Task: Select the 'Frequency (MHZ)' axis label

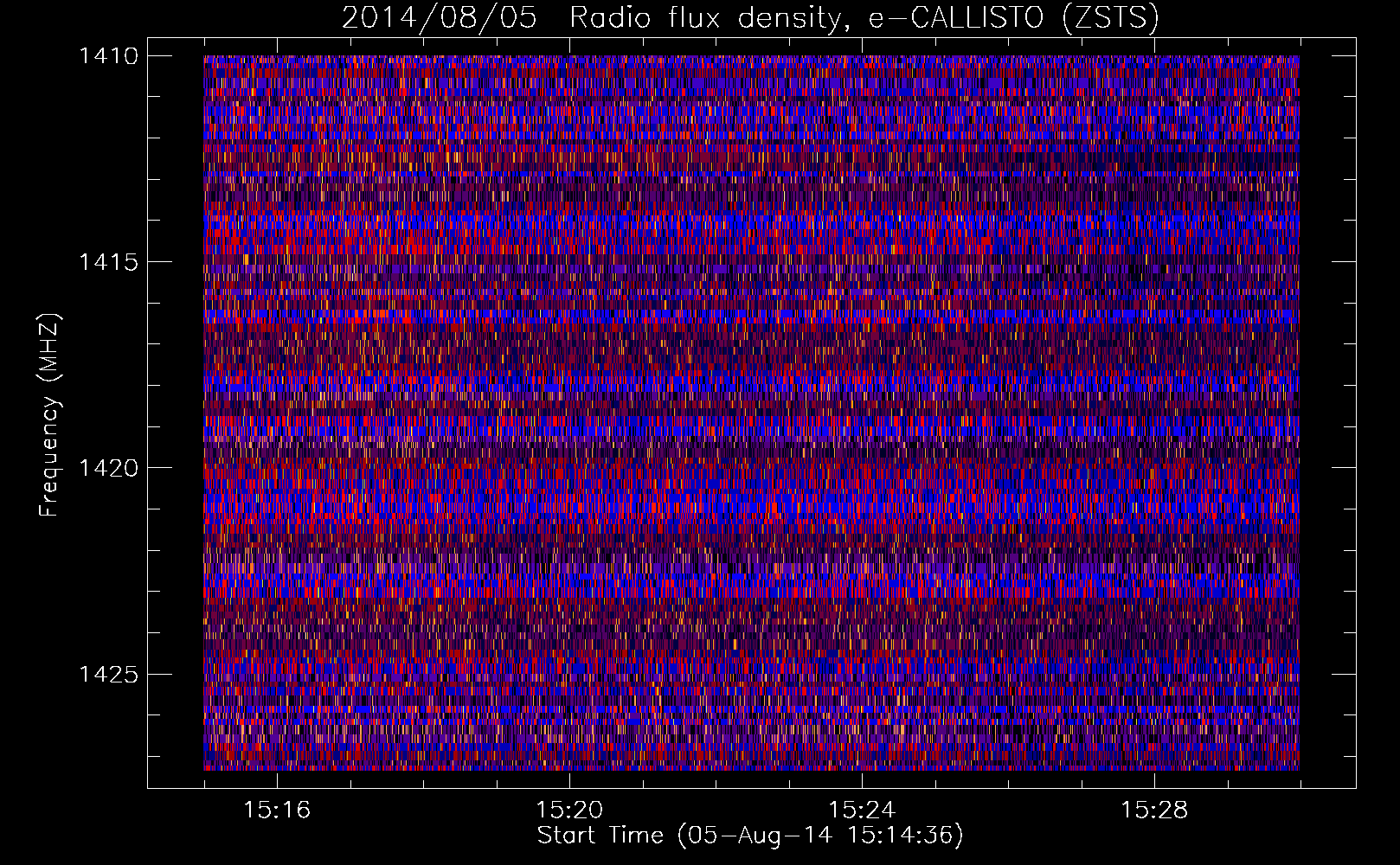Action: [x=49, y=415]
